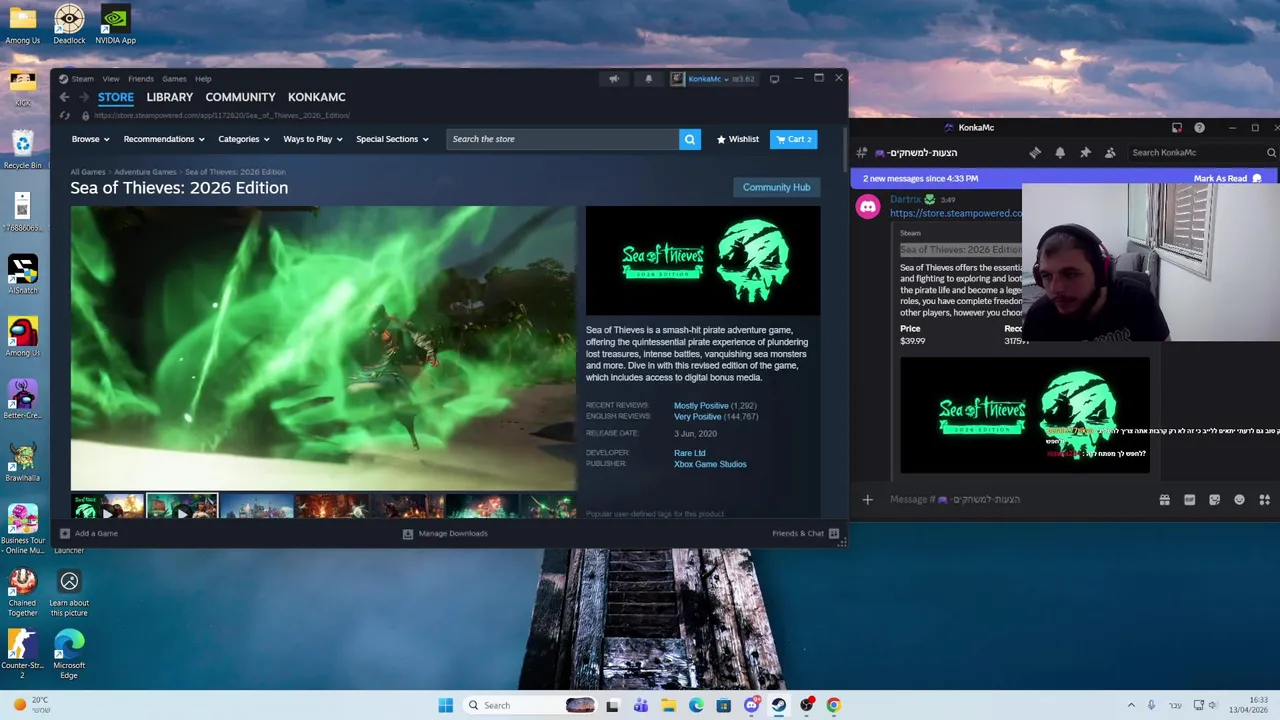Click Mark As Read in Discord
This screenshot has width=1280, height=720.
(x=1228, y=178)
